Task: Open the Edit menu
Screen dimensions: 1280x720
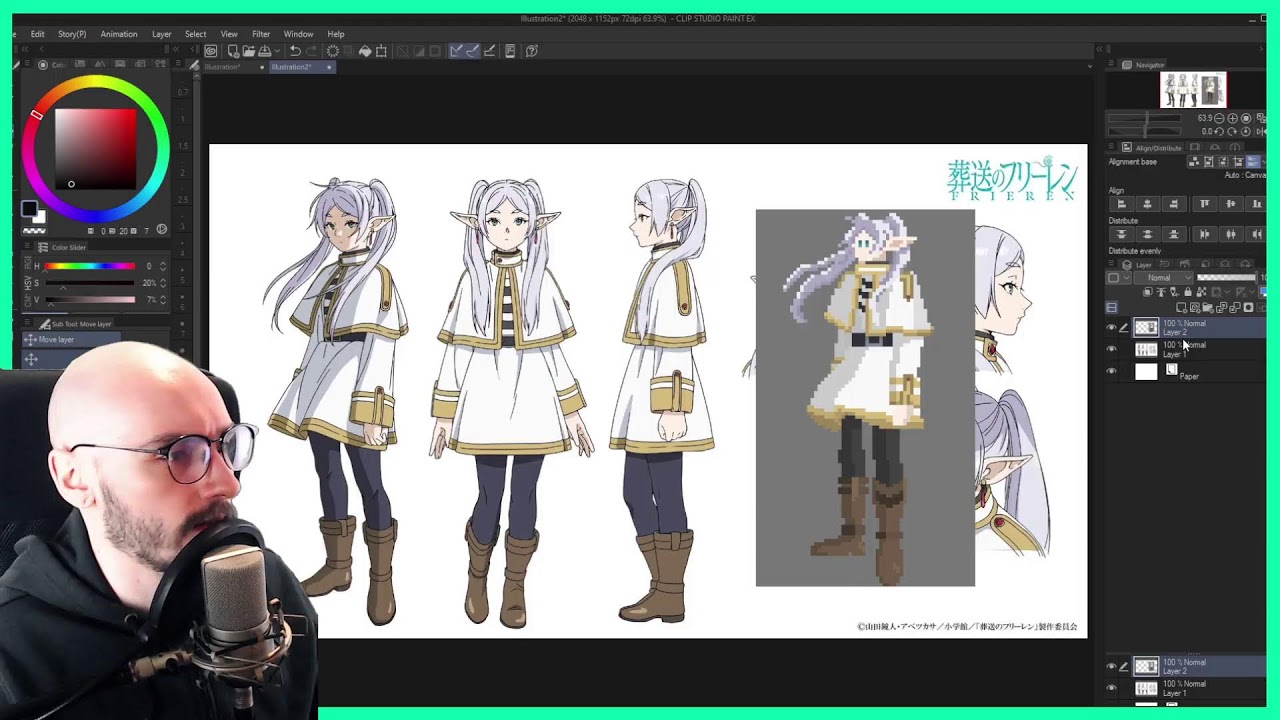Action: click(37, 34)
